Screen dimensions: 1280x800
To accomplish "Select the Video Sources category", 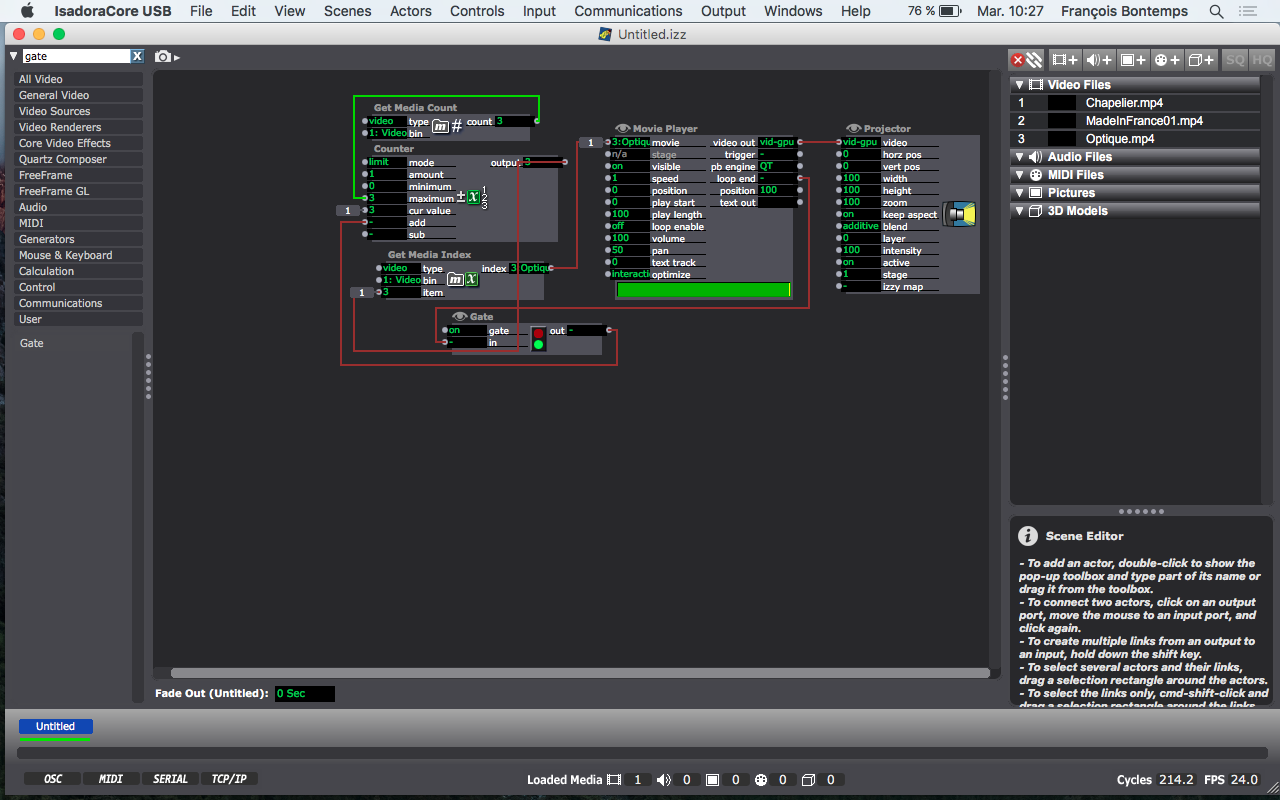I will 79,111.
